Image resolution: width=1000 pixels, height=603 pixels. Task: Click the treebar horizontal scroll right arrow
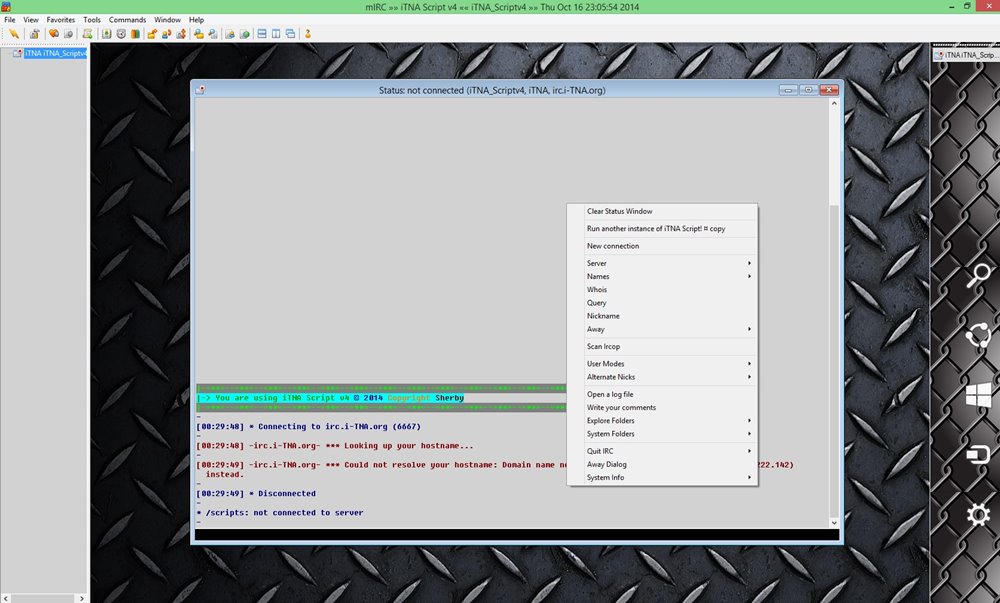tap(81, 598)
